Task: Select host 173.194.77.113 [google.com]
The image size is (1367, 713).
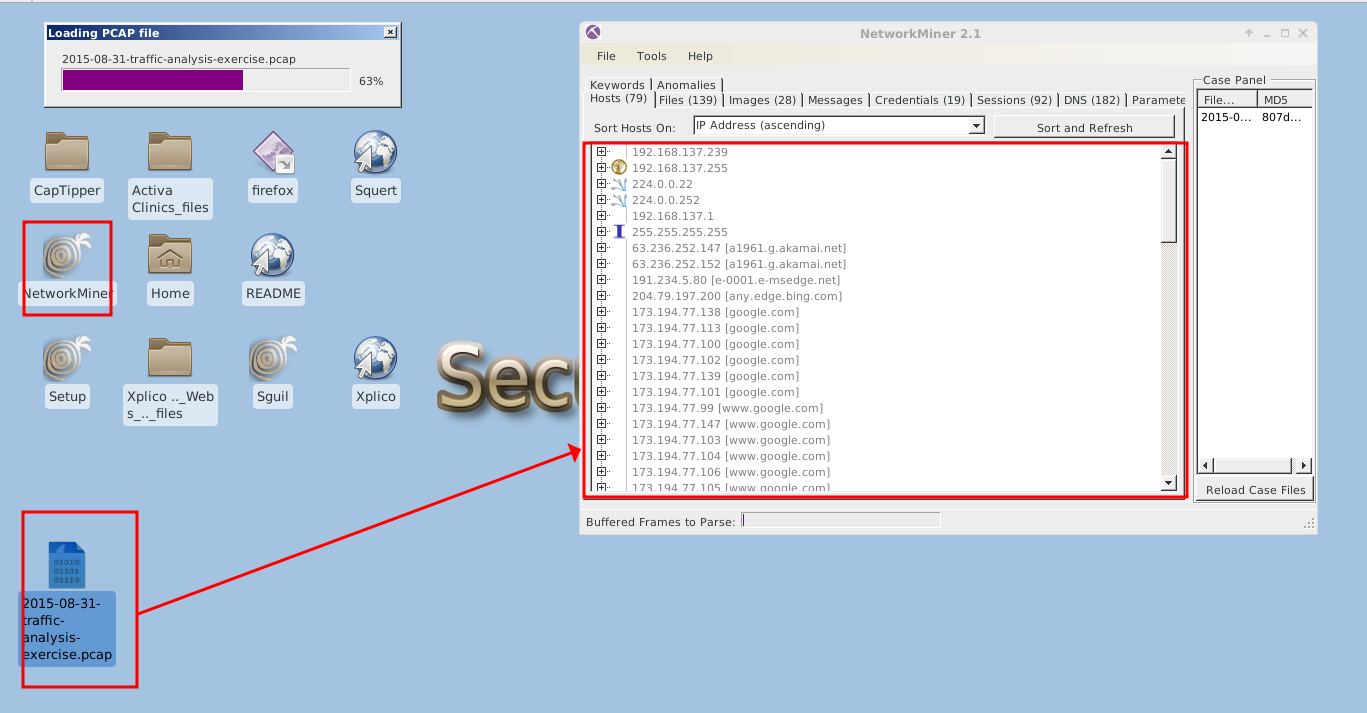Action: 715,328
